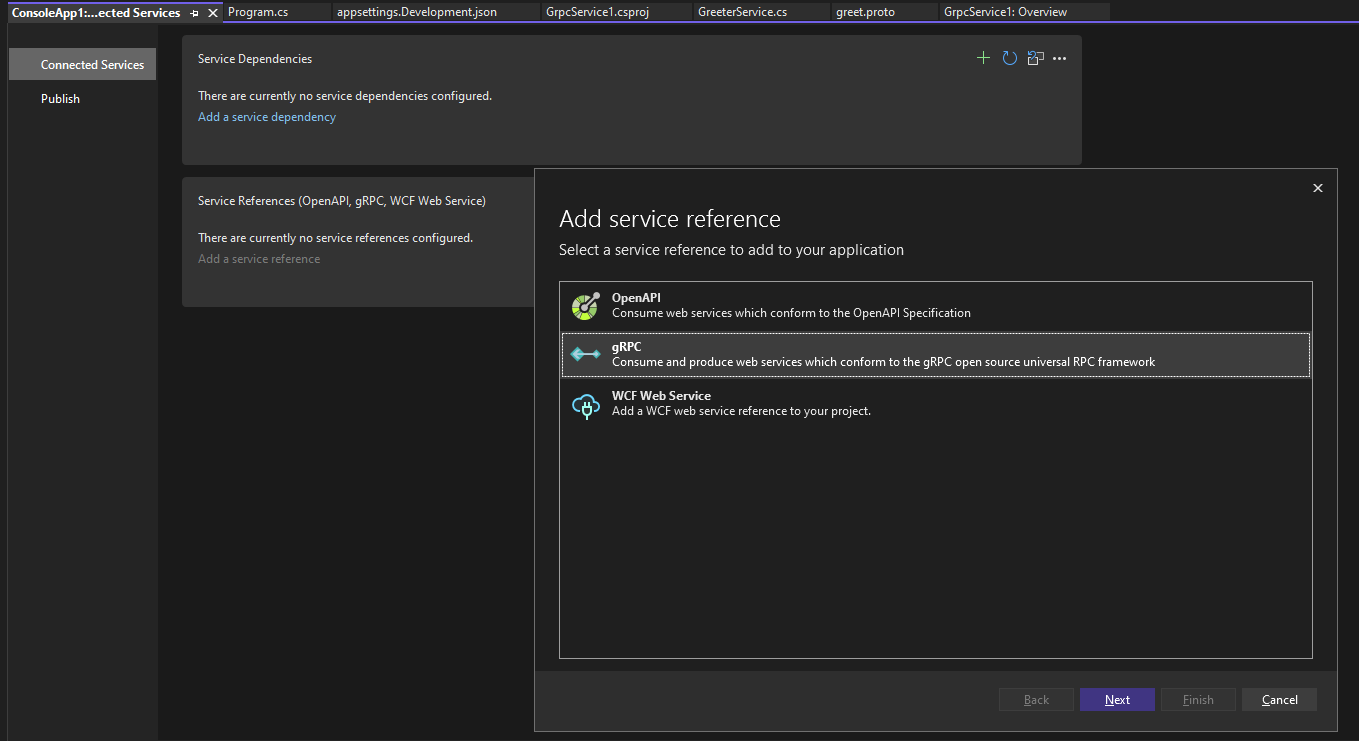
Task: Select Publish in the sidebar
Action: pos(60,98)
